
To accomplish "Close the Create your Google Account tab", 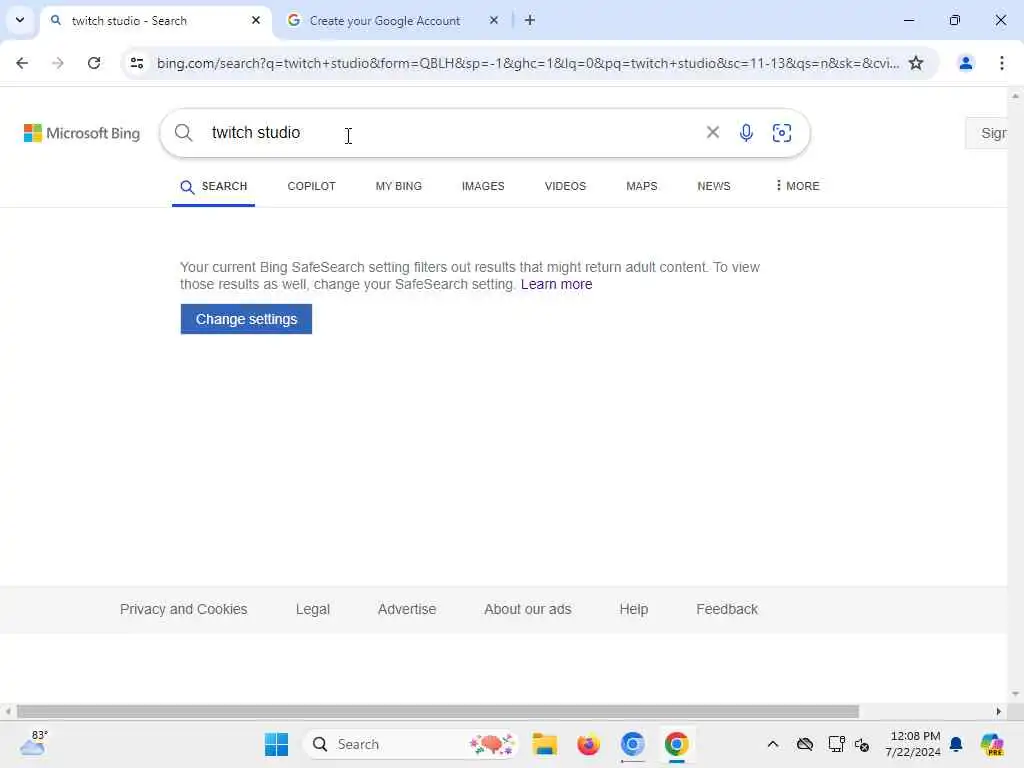I will pyautogui.click(x=494, y=20).
